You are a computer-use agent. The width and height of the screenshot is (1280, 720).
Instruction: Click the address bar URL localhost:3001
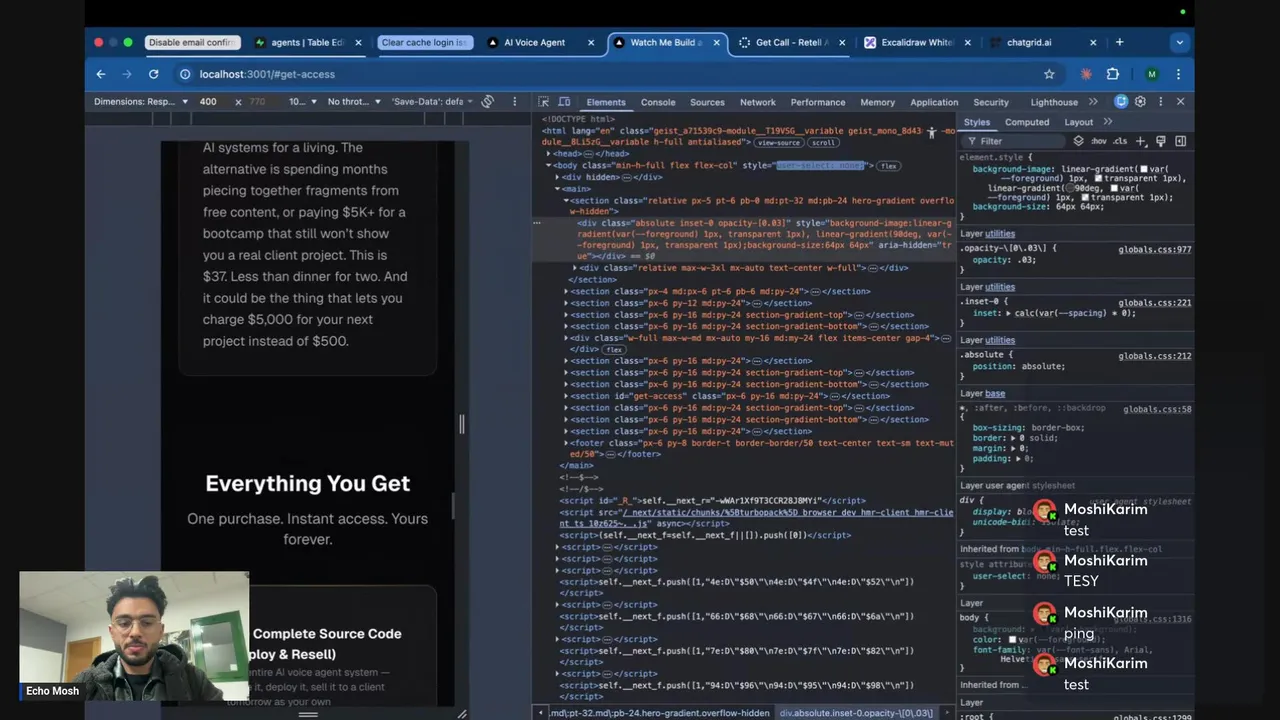[x=267, y=74]
